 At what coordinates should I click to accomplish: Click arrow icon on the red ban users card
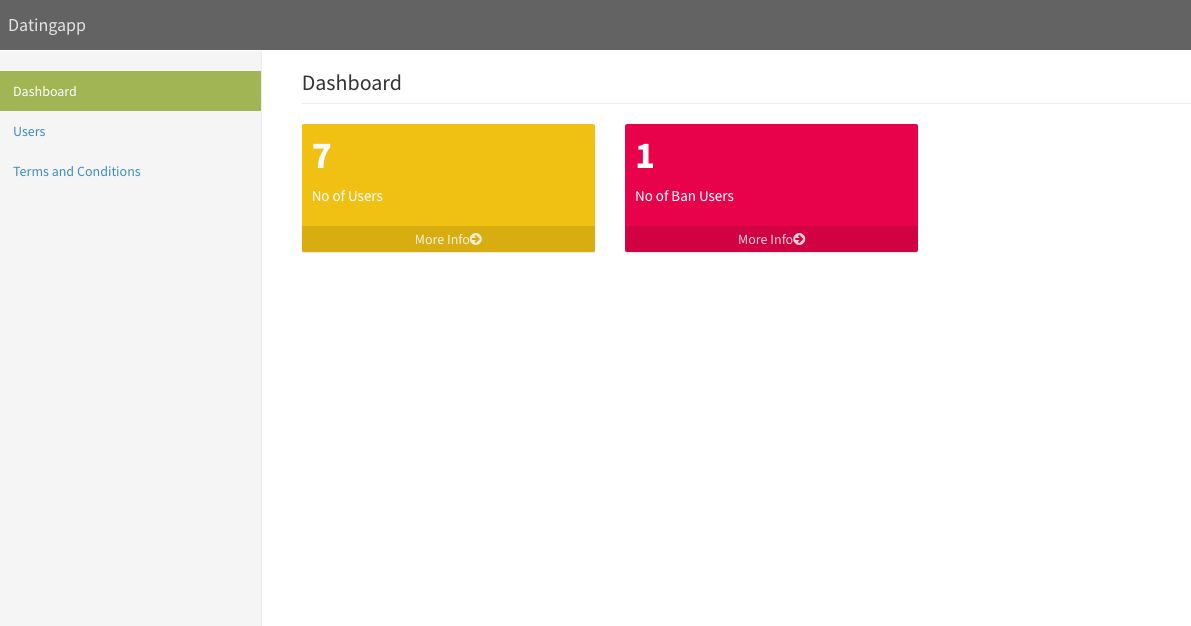[799, 239]
